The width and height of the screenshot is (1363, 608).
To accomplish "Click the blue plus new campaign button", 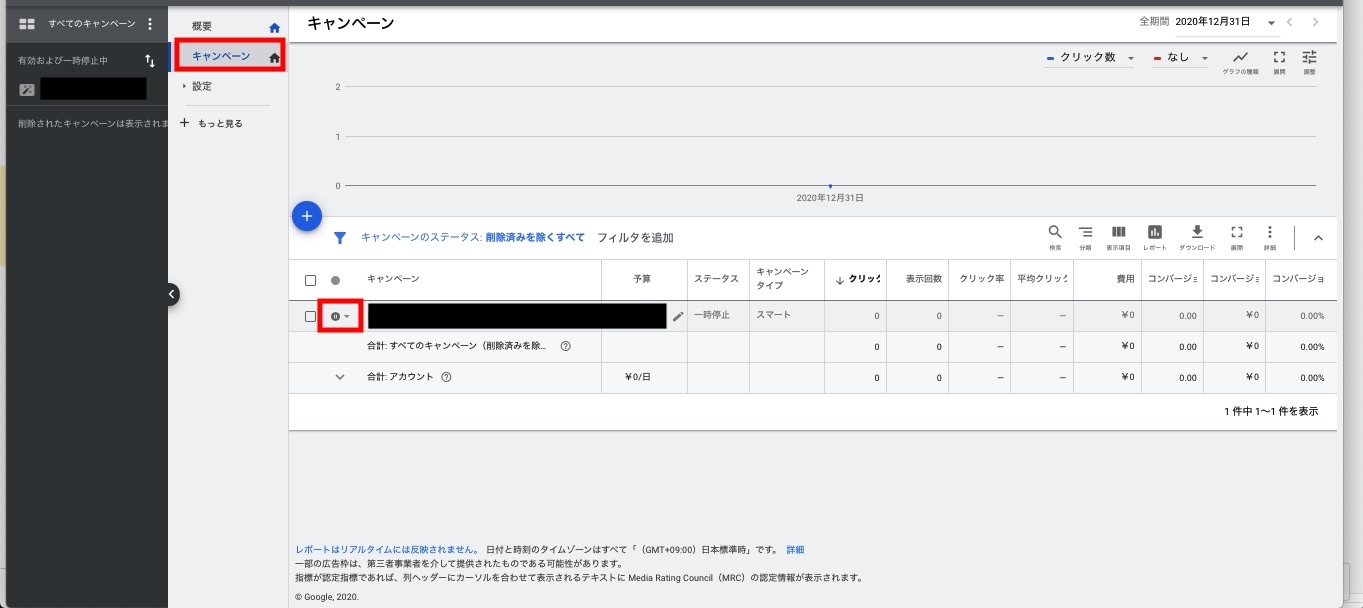I will tap(307, 215).
